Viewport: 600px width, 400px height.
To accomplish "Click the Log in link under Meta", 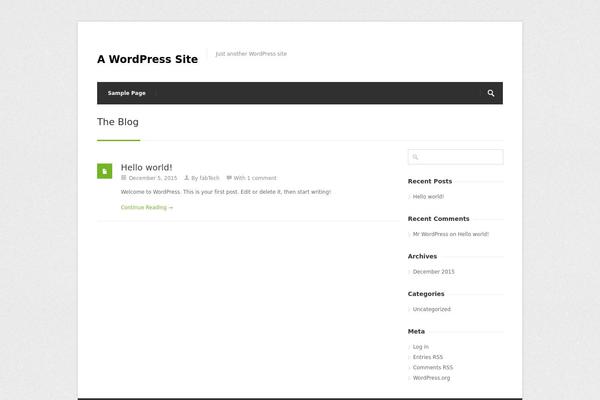I will (421, 347).
